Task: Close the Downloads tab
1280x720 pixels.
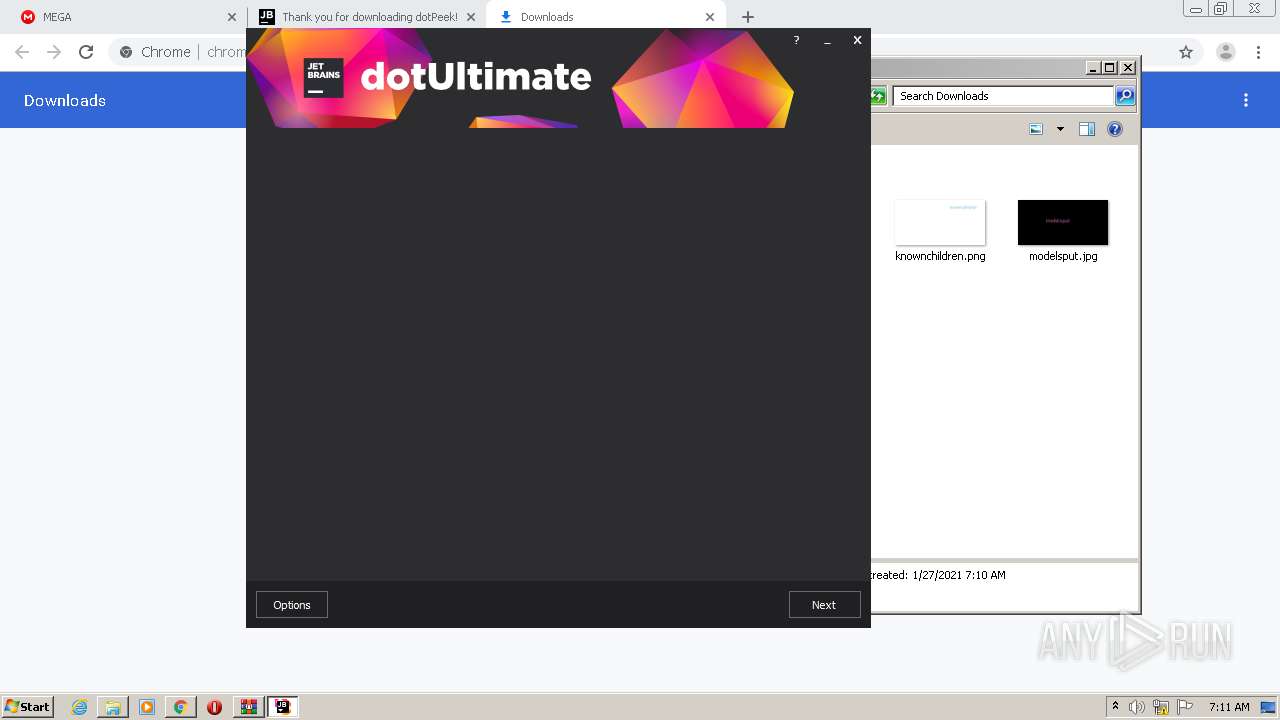Action: (x=710, y=17)
